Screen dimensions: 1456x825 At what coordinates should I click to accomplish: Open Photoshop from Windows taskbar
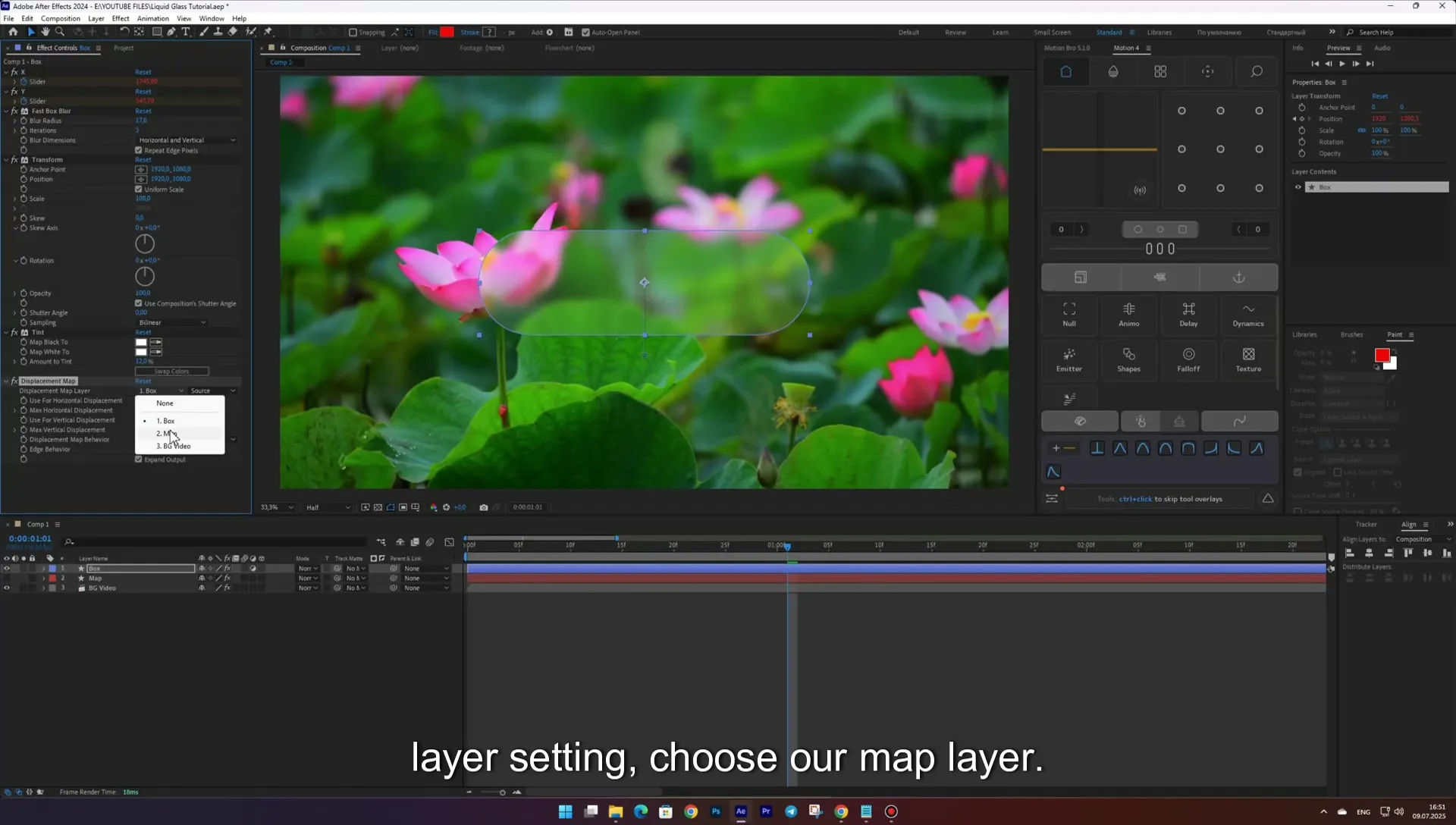tap(716, 811)
